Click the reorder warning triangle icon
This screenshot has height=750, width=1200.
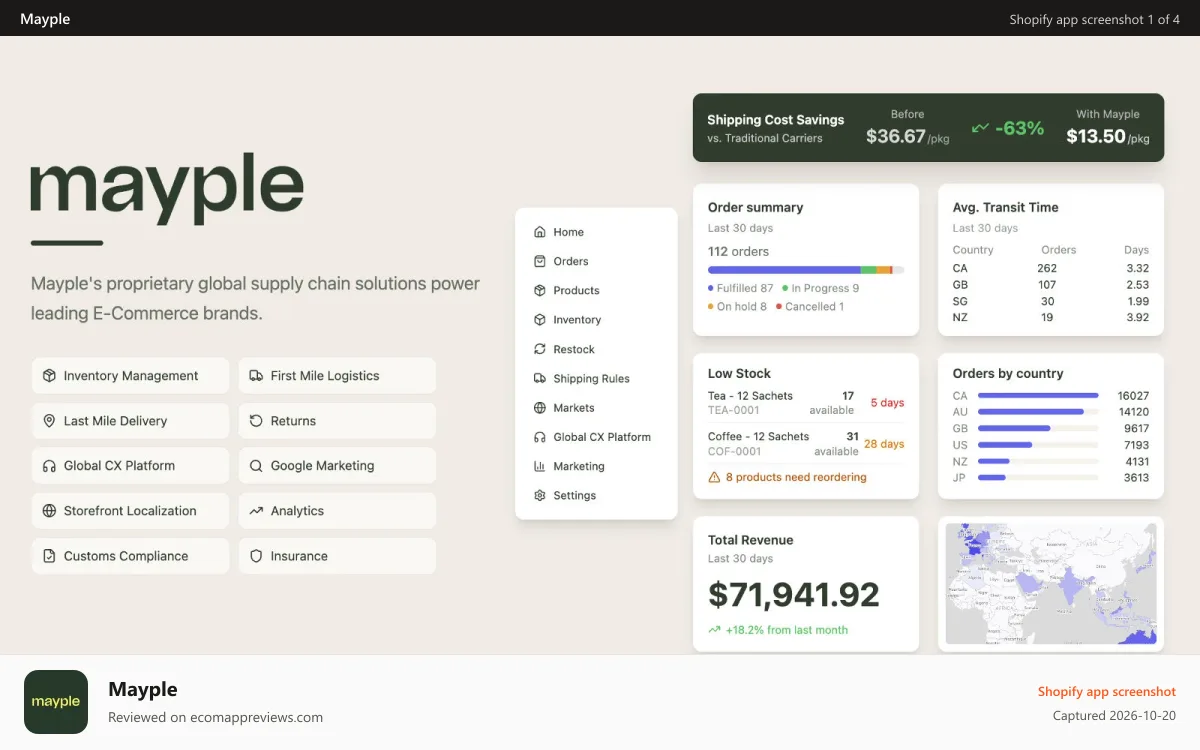tap(714, 478)
